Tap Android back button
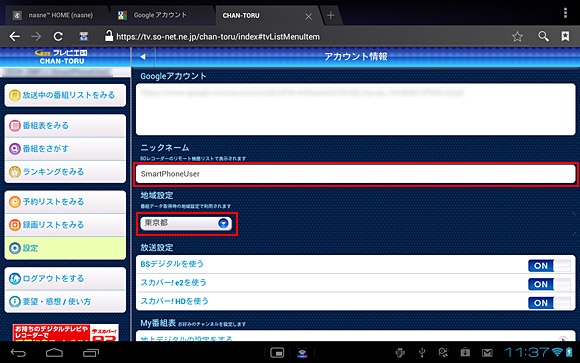The width and height of the screenshot is (580, 363). tap(18, 353)
